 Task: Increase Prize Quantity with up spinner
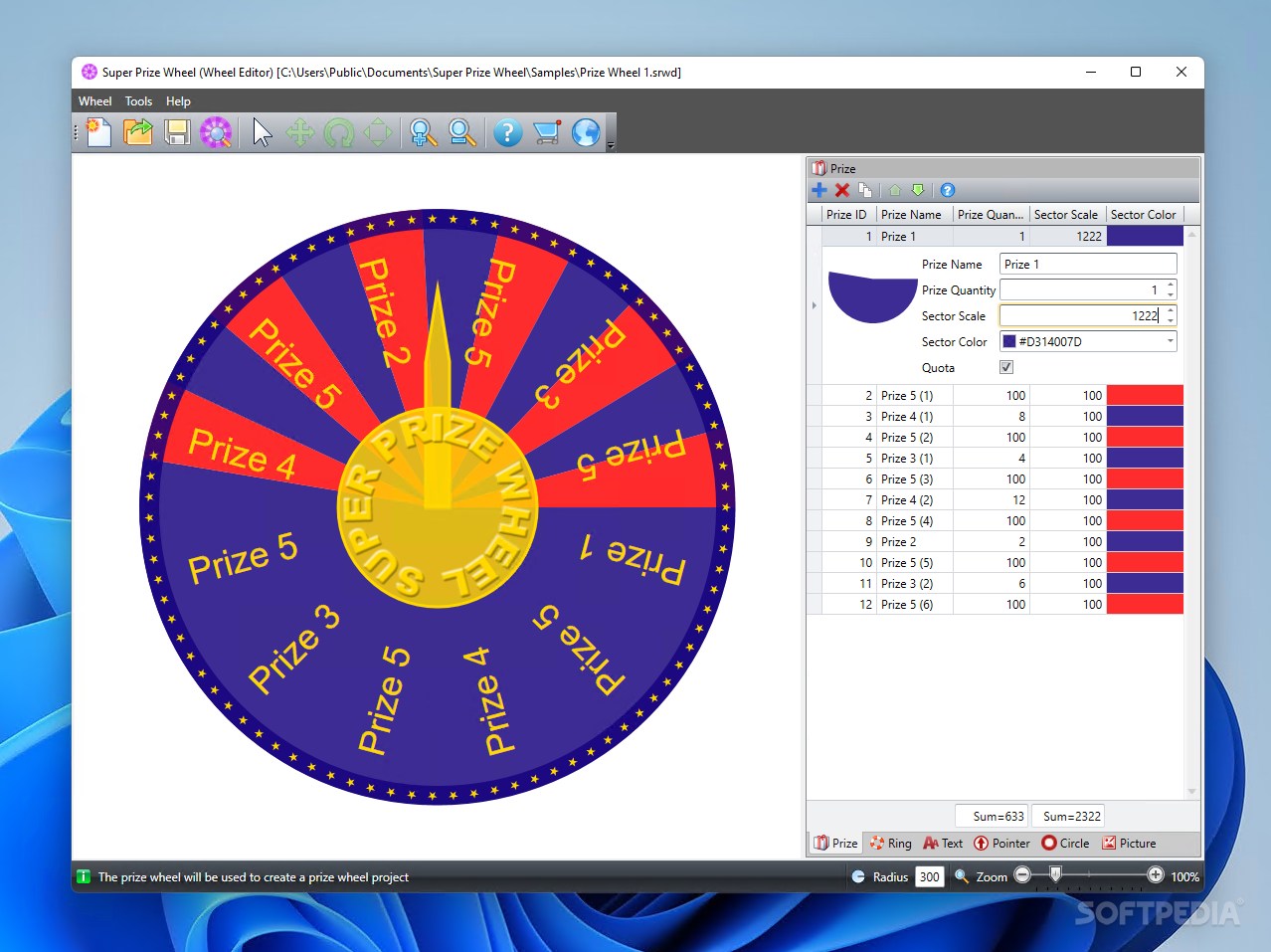coord(1171,285)
